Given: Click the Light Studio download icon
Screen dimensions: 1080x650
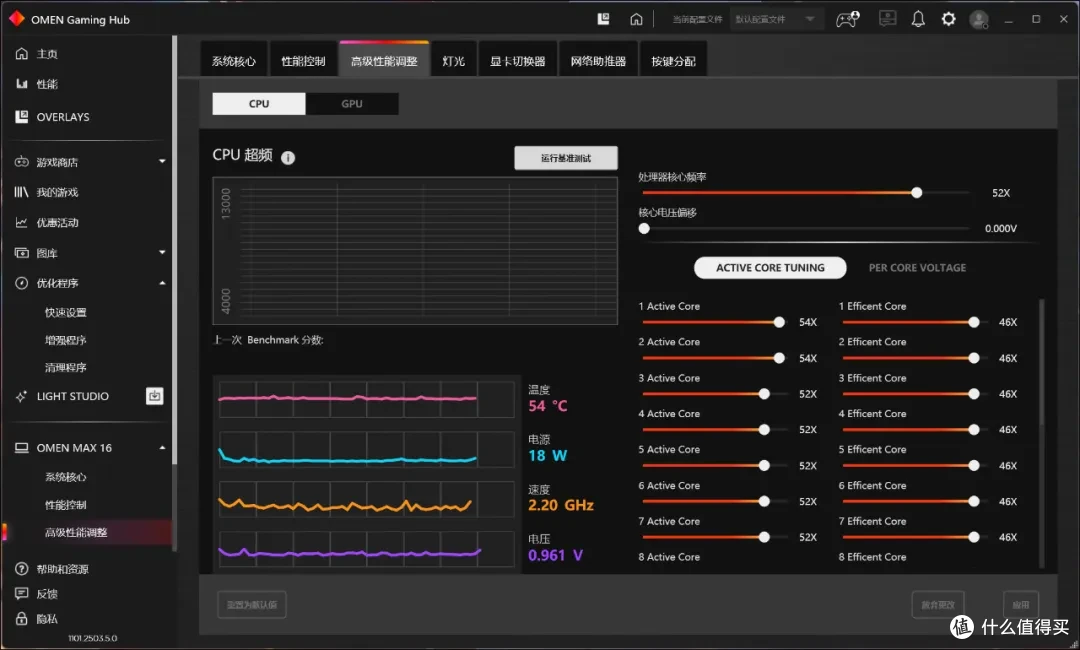Looking at the screenshot, I should coord(155,396).
